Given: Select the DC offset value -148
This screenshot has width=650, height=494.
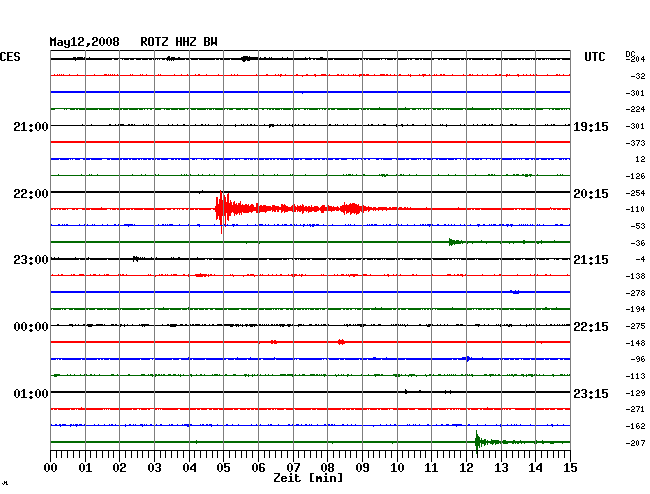Looking at the screenshot, I should click(635, 343).
